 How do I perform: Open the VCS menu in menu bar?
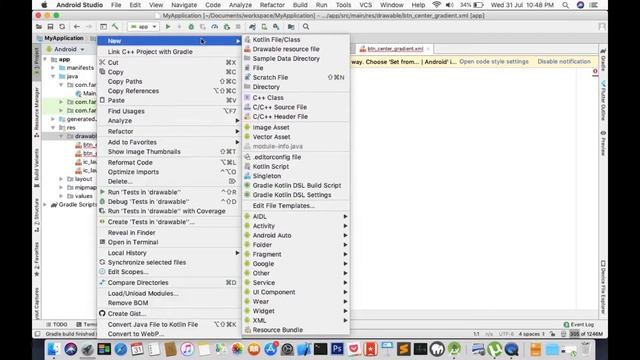365,5
